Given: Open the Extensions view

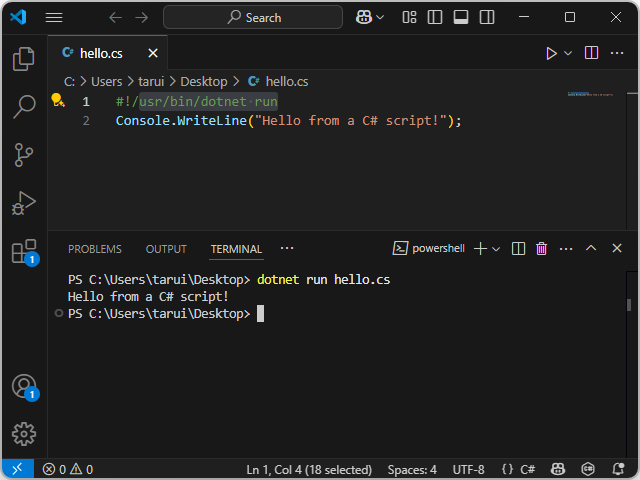Looking at the screenshot, I should click(x=23, y=251).
